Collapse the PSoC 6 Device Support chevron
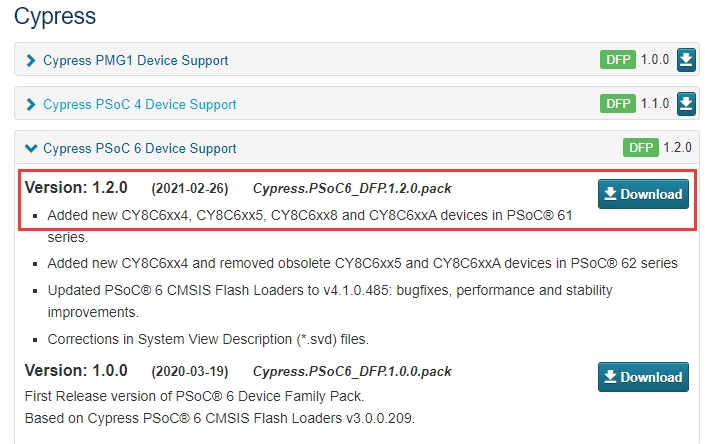705x444 pixels. pos(32,149)
